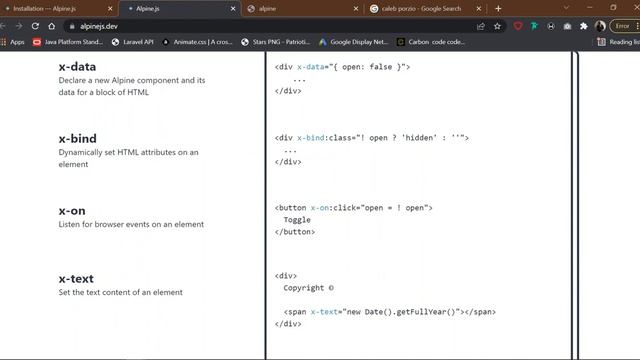Viewport: 640px width, 360px height.
Task: Go forward in browser history
Action: coord(19,26)
